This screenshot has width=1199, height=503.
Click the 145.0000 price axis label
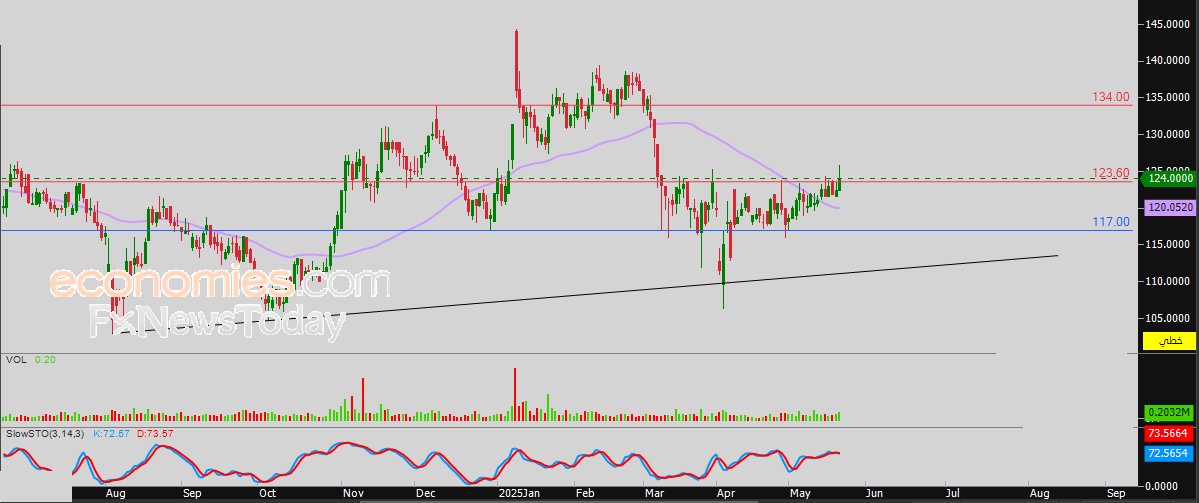(x=1168, y=24)
